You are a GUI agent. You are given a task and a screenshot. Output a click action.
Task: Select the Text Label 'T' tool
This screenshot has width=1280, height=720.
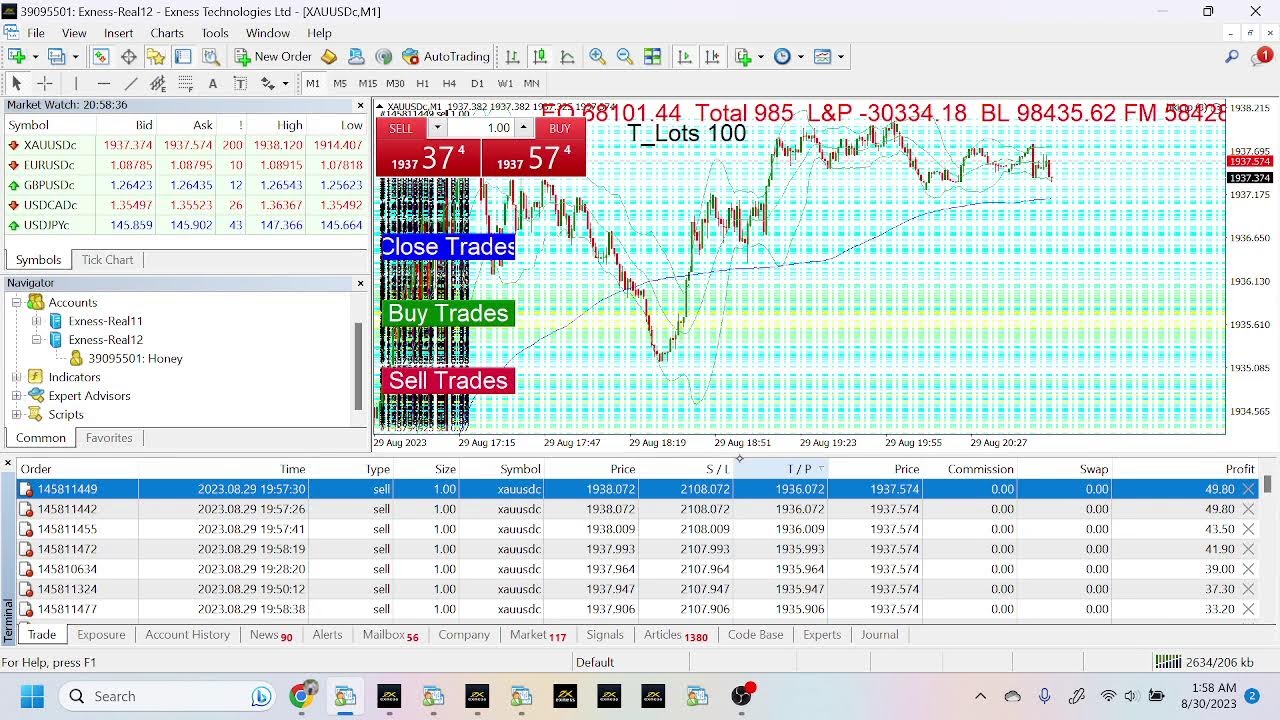pyautogui.click(x=240, y=83)
